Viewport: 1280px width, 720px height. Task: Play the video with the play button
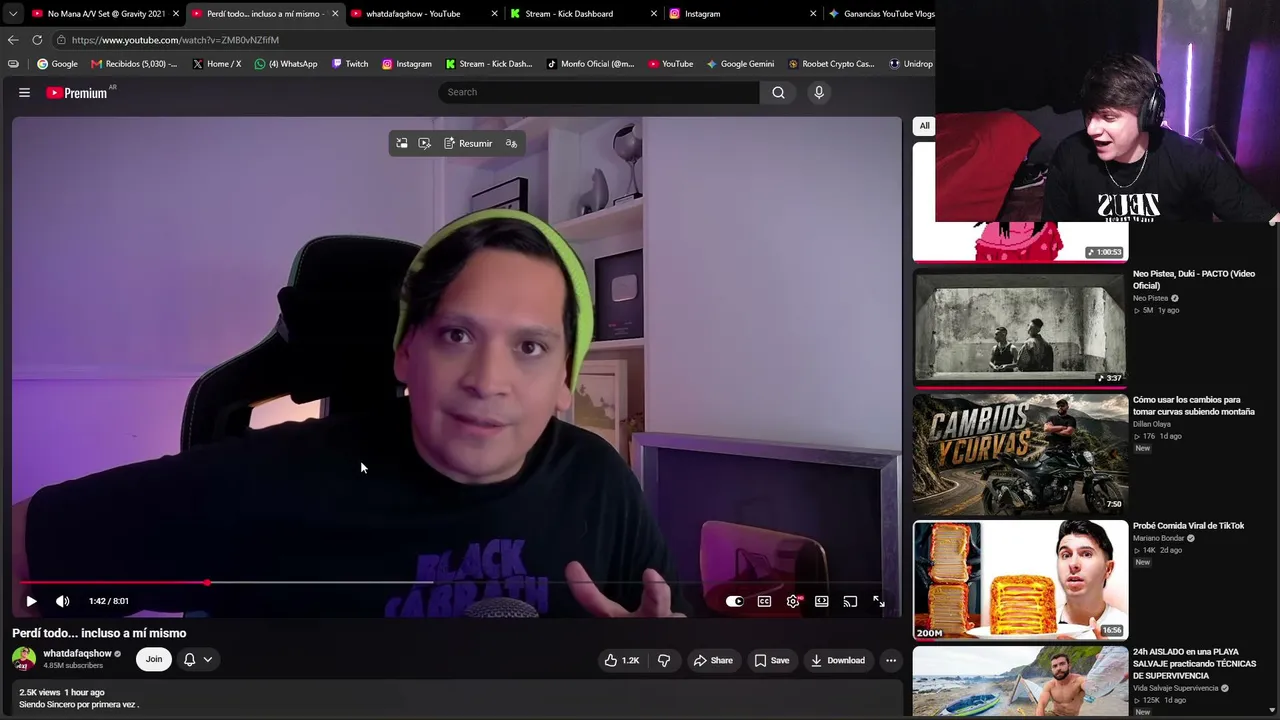pos(31,601)
